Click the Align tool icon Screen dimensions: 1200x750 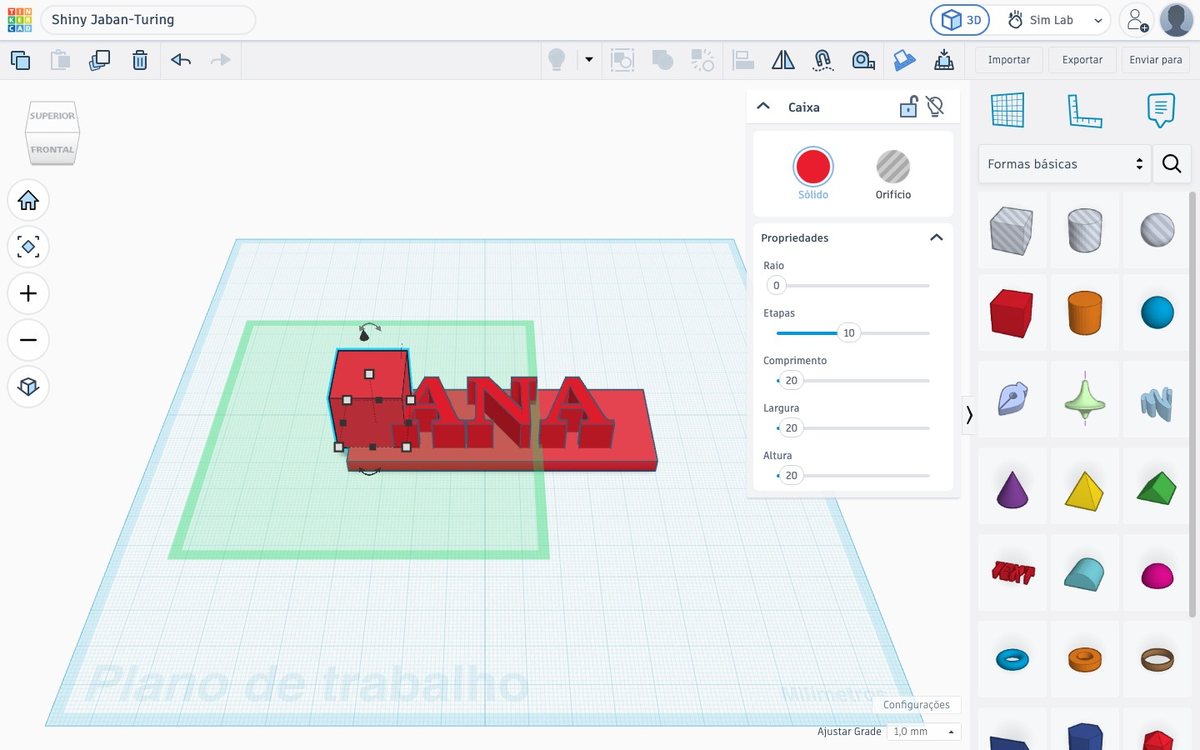pos(743,60)
